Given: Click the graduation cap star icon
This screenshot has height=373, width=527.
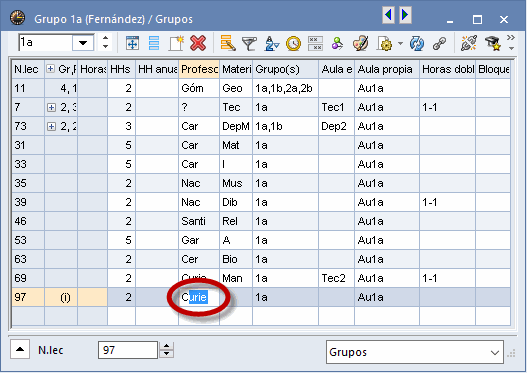Looking at the screenshot, I should coord(493,43).
